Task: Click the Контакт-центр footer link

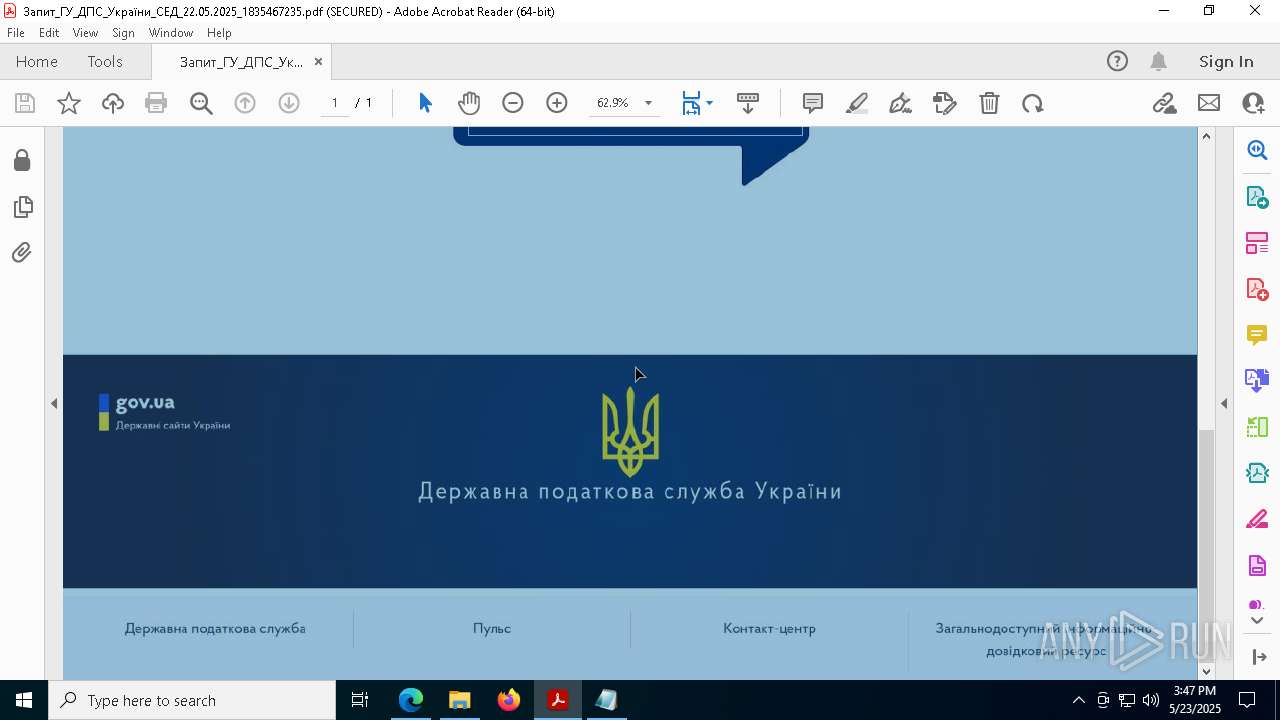Action: click(x=769, y=628)
